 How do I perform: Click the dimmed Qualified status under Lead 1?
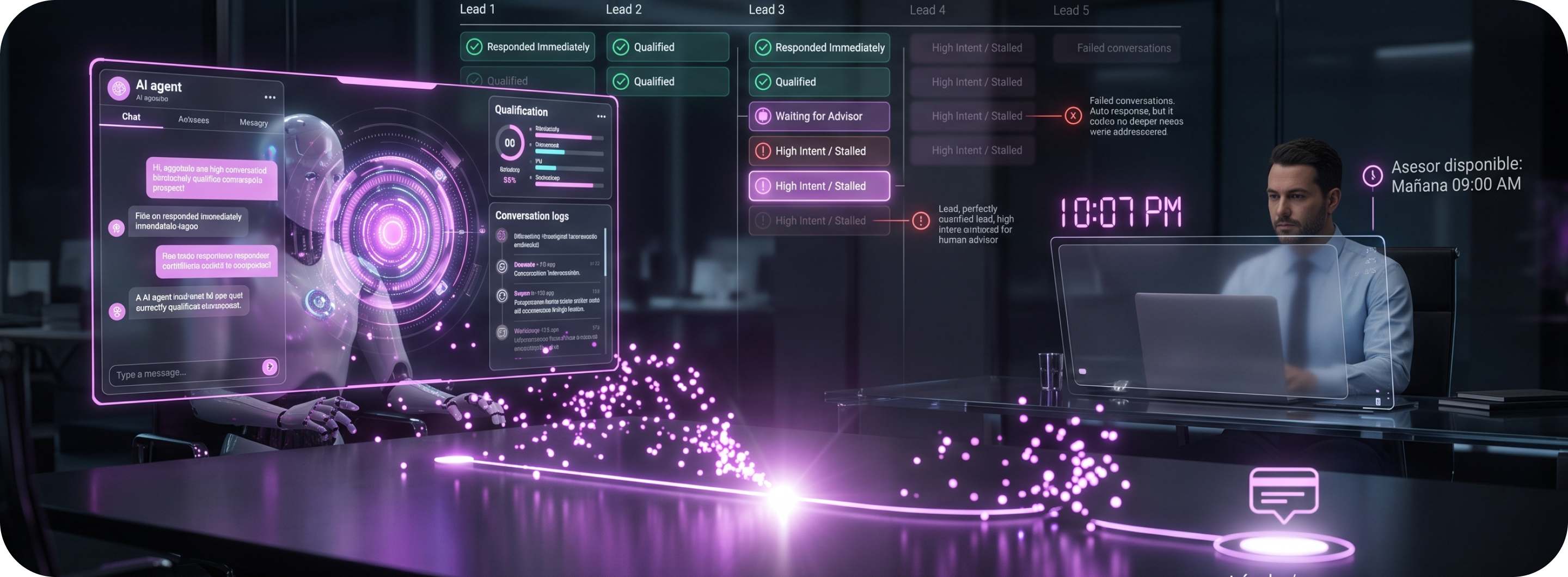(x=527, y=81)
